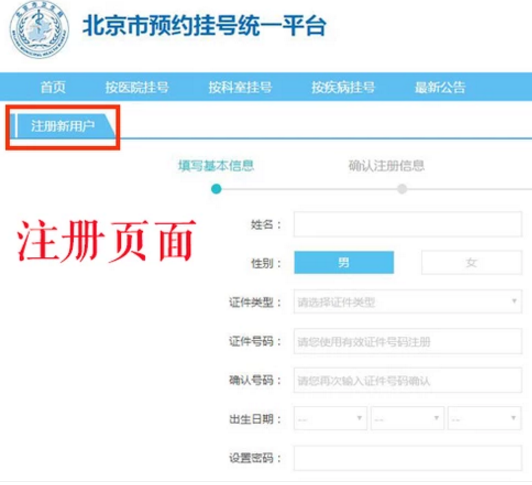The image size is (532, 485).
Task: Open the birth day dropdown
Action: [x=484, y=418]
